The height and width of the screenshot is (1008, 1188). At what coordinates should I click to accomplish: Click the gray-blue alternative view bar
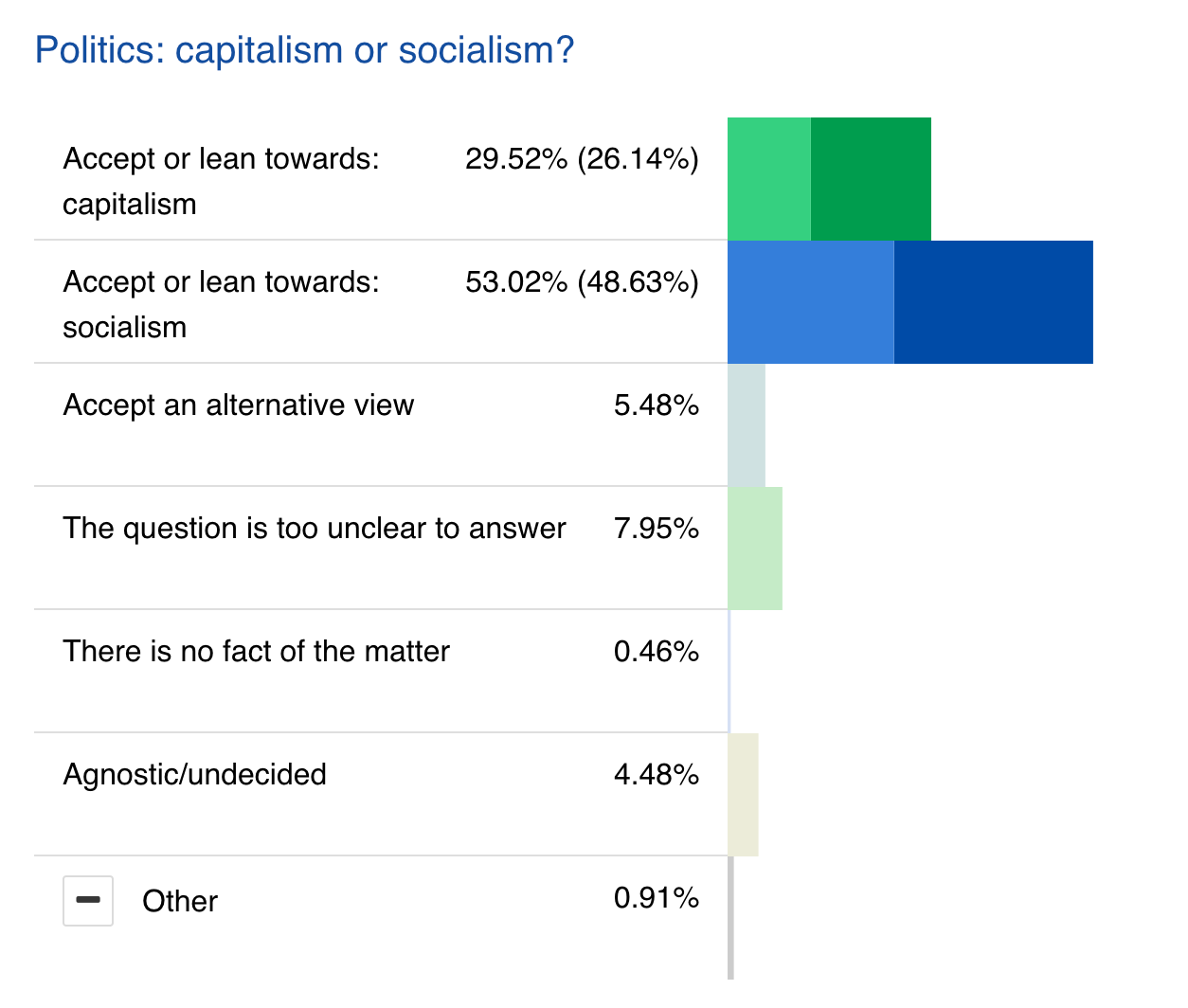pyautogui.click(x=746, y=424)
